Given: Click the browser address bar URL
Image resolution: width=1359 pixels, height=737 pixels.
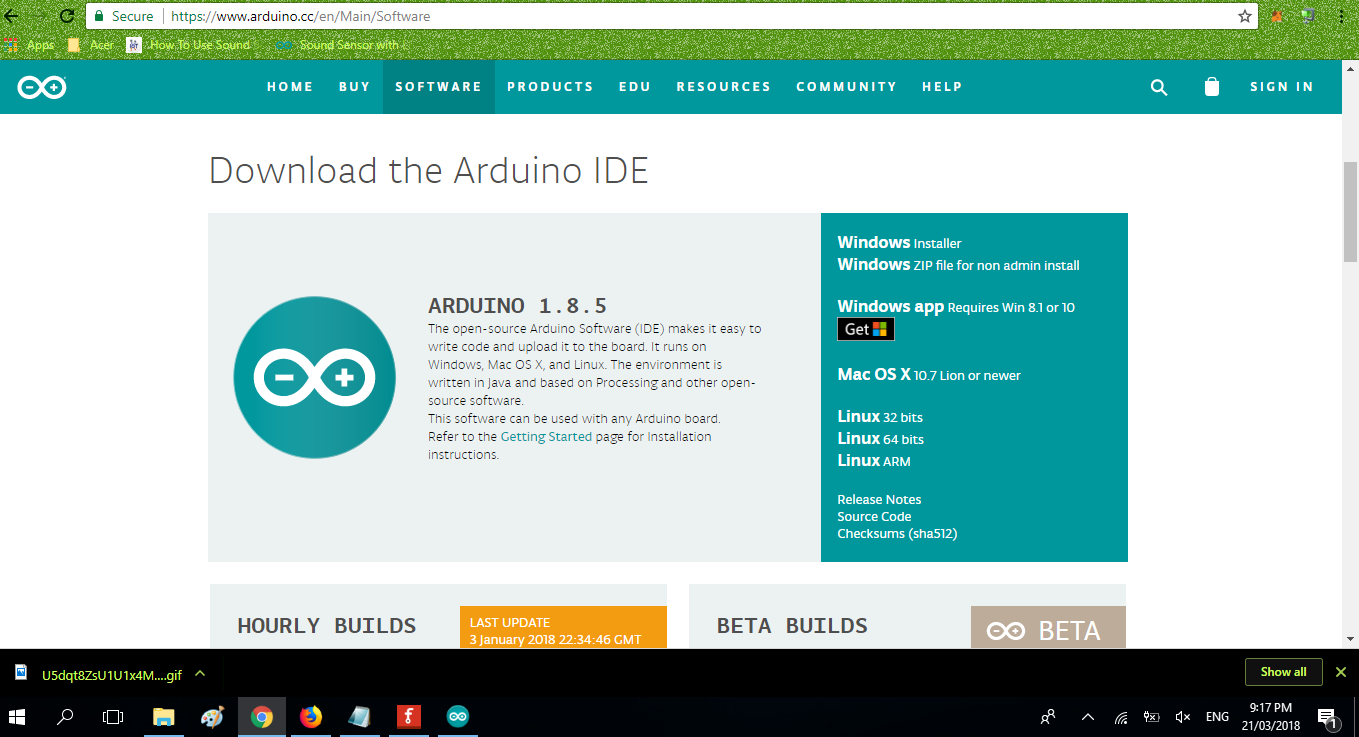Looking at the screenshot, I should pos(301,16).
